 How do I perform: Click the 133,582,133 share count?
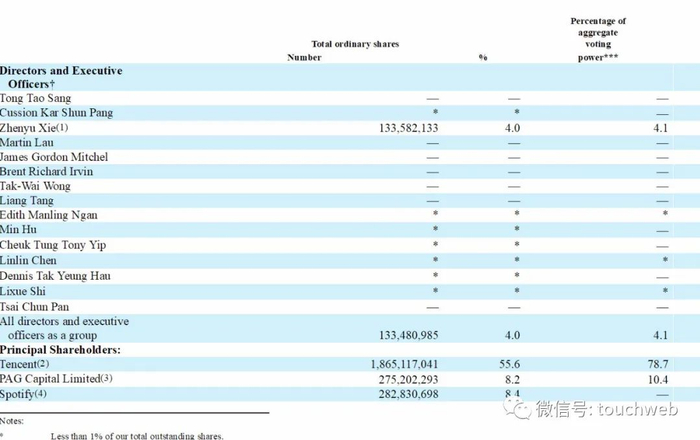coord(408,129)
